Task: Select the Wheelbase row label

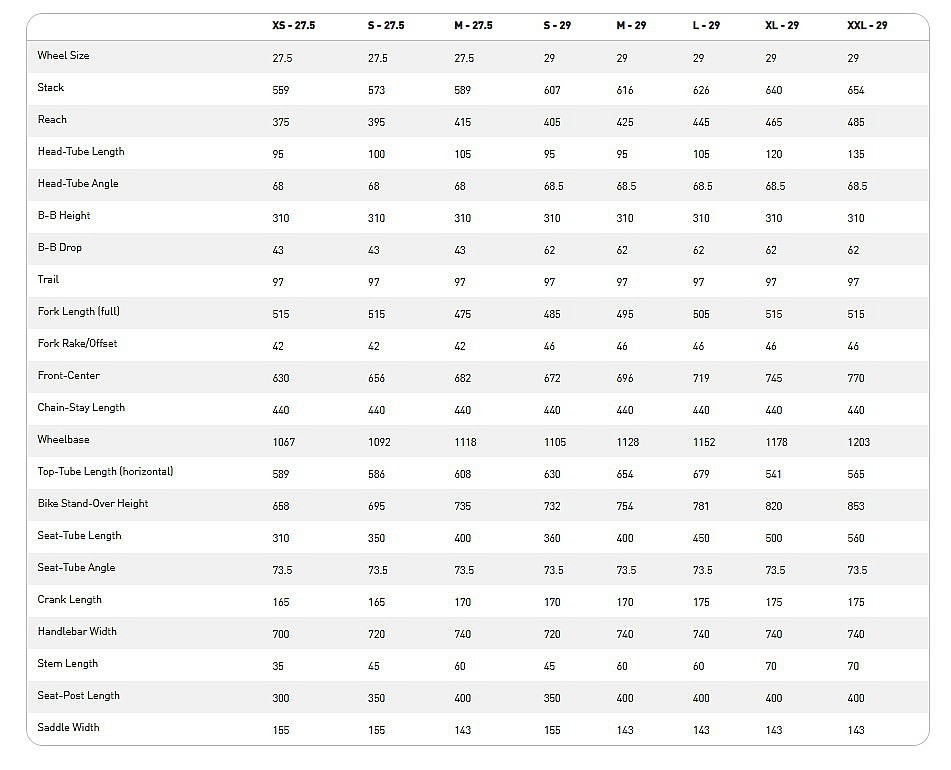Action: [63, 440]
